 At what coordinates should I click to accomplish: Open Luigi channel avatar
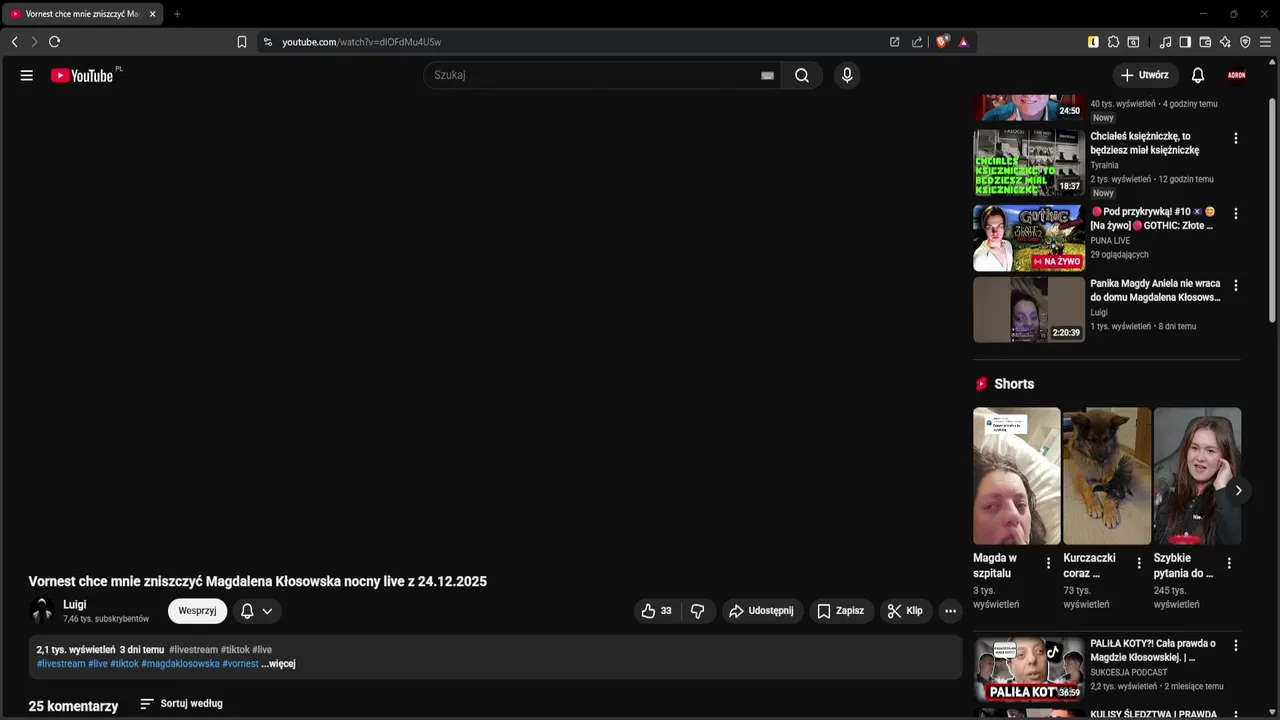(42, 611)
